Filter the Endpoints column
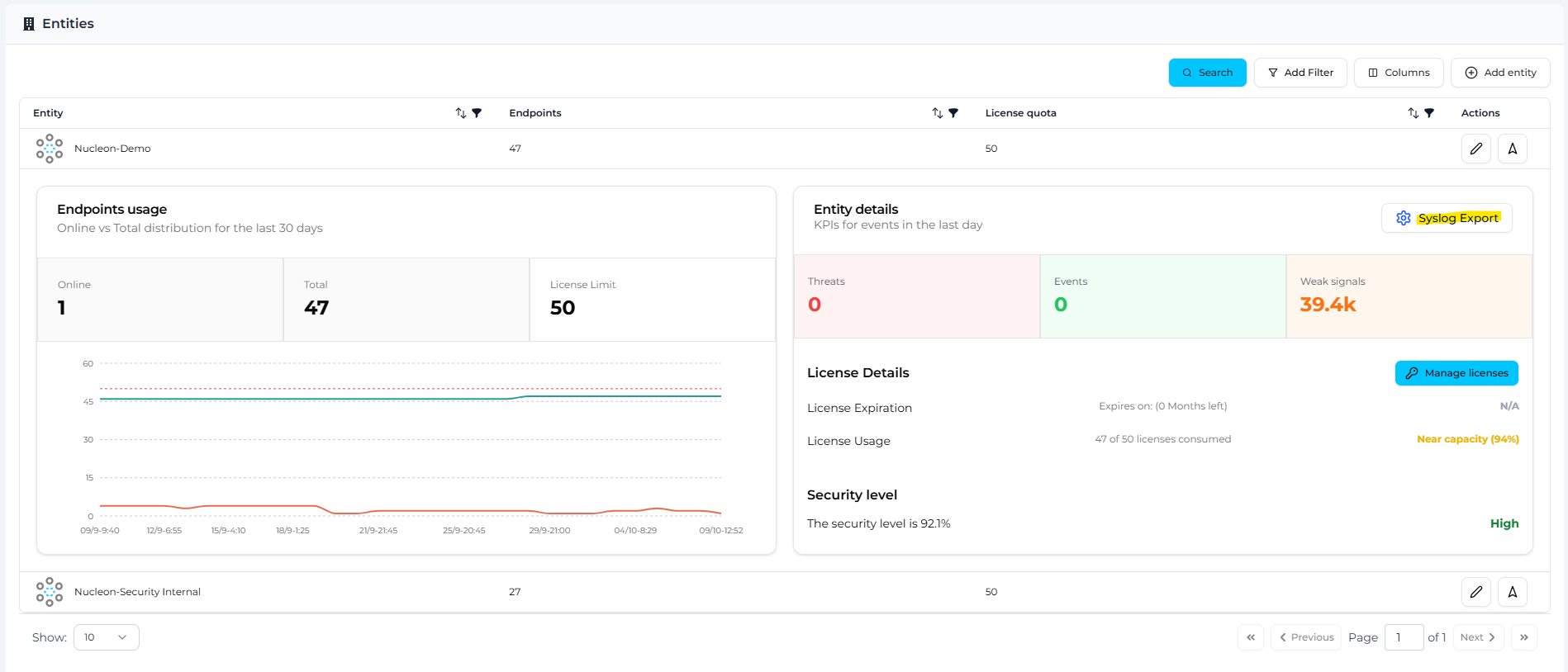Image resolution: width=1568 pixels, height=672 pixels. tap(953, 113)
